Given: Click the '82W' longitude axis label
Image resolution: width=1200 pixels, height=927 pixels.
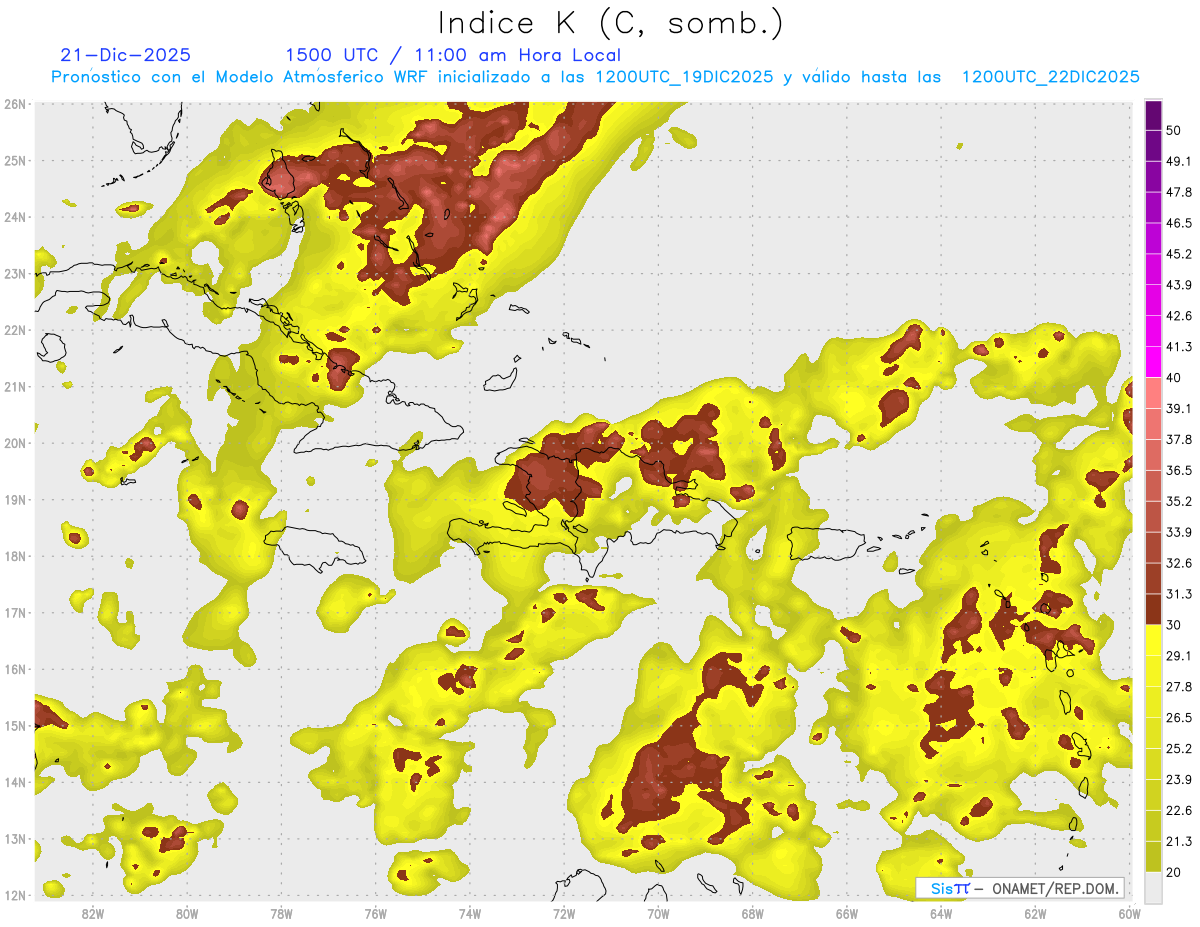Looking at the screenshot, I should pos(93,913).
